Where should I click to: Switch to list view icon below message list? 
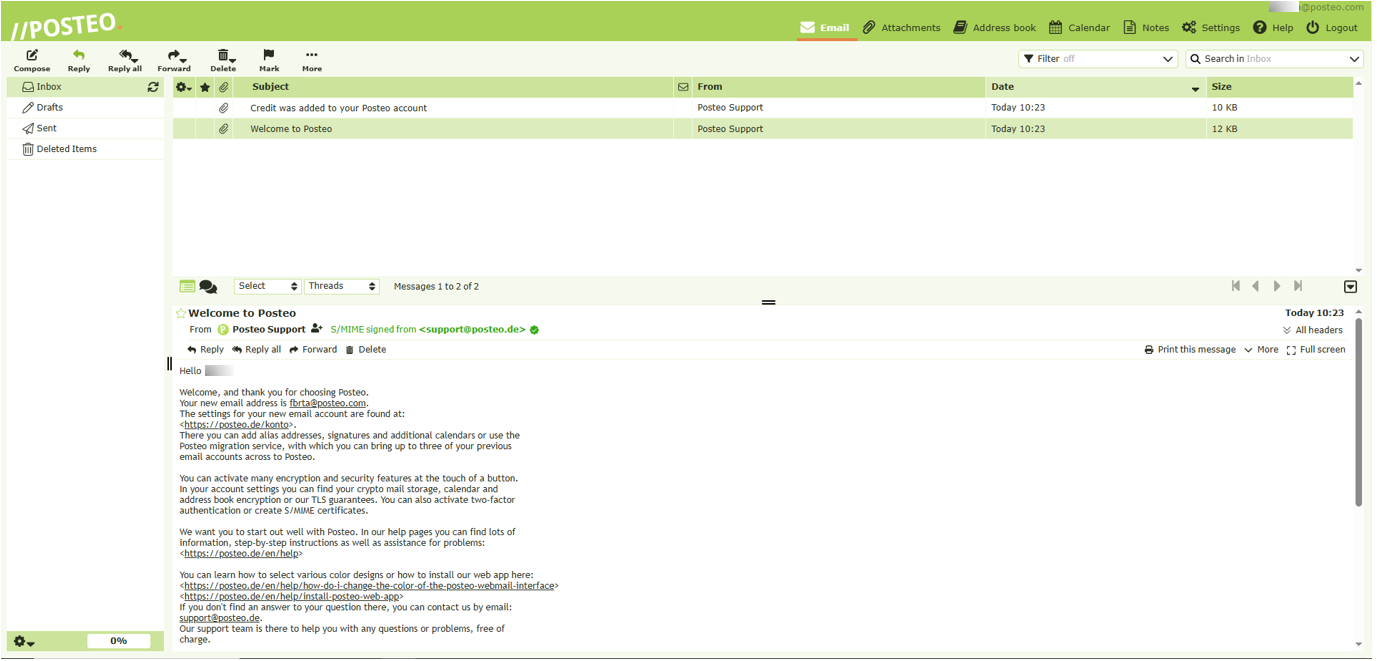[x=187, y=287]
